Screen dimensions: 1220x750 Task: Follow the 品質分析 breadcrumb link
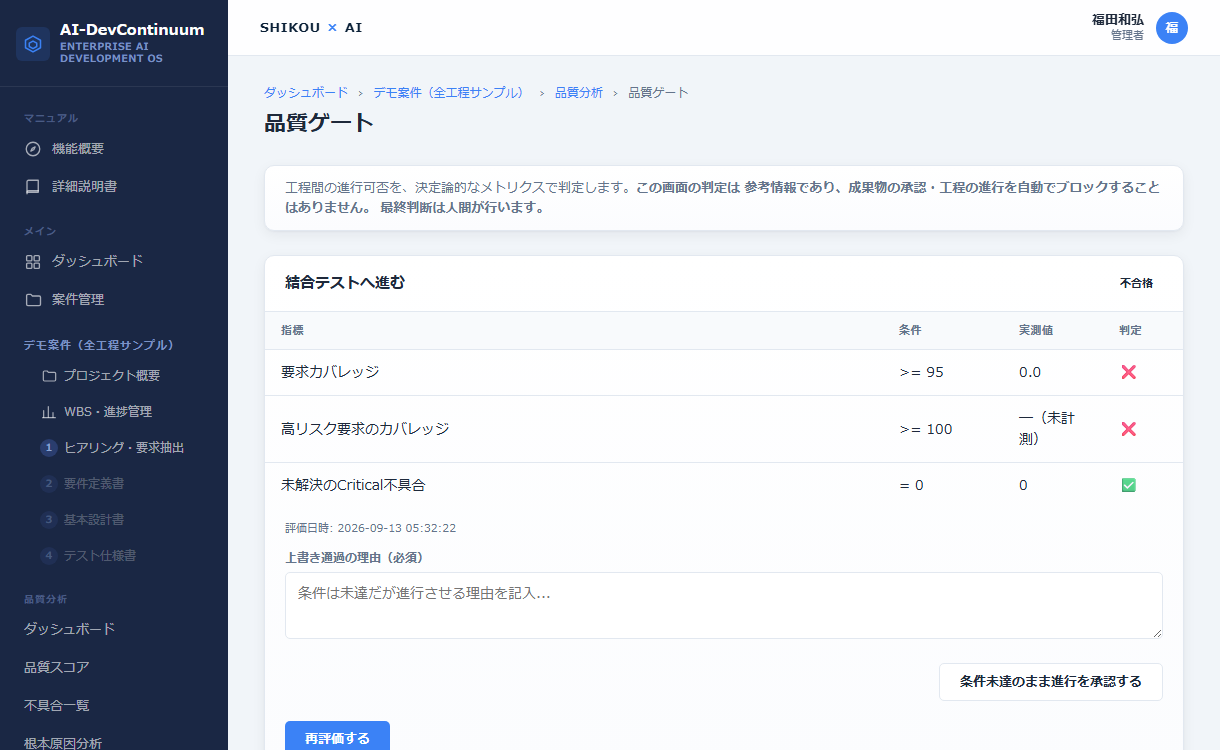pos(579,92)
